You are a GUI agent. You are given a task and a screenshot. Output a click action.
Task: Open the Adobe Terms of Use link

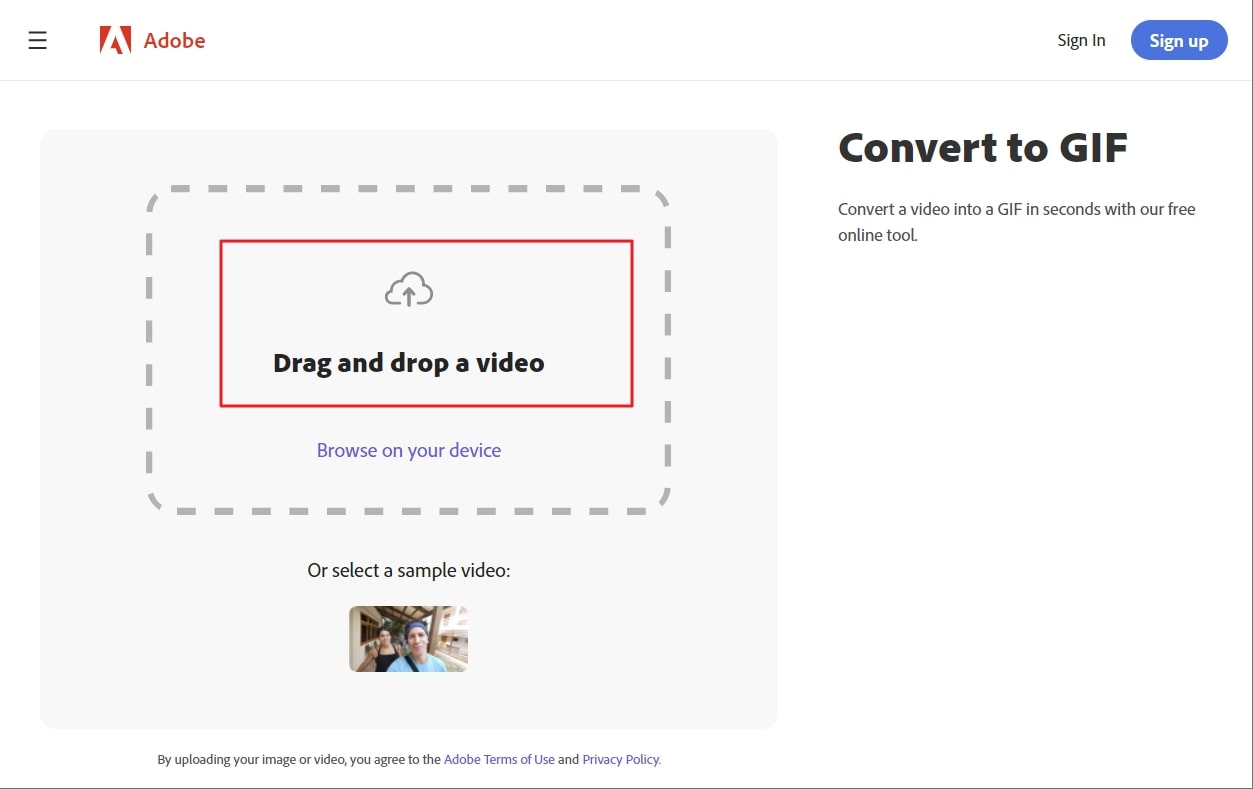tap(499, 759)
